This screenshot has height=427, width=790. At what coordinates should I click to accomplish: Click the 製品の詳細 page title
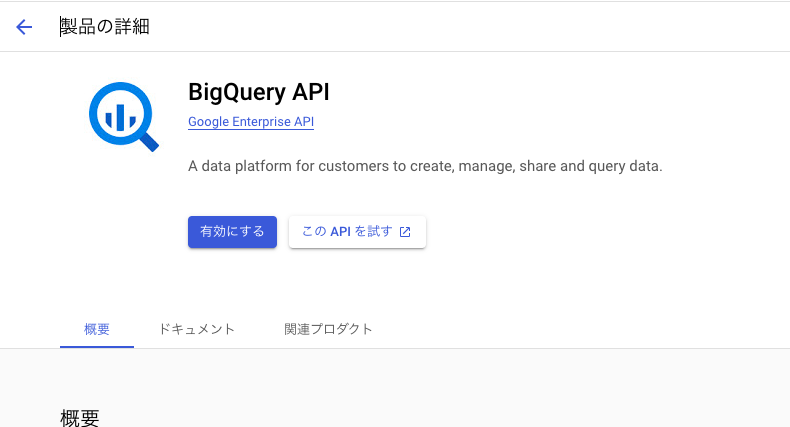(x=105, y=27)
